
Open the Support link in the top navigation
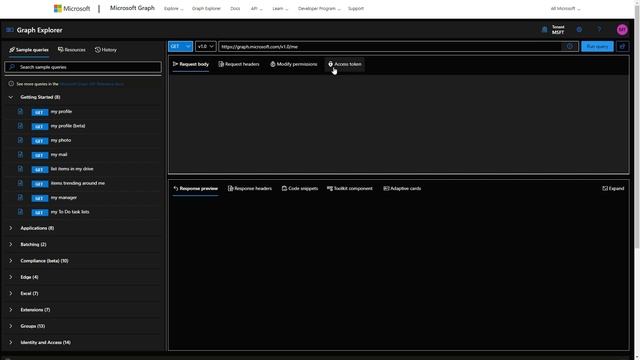click(356, 9)
